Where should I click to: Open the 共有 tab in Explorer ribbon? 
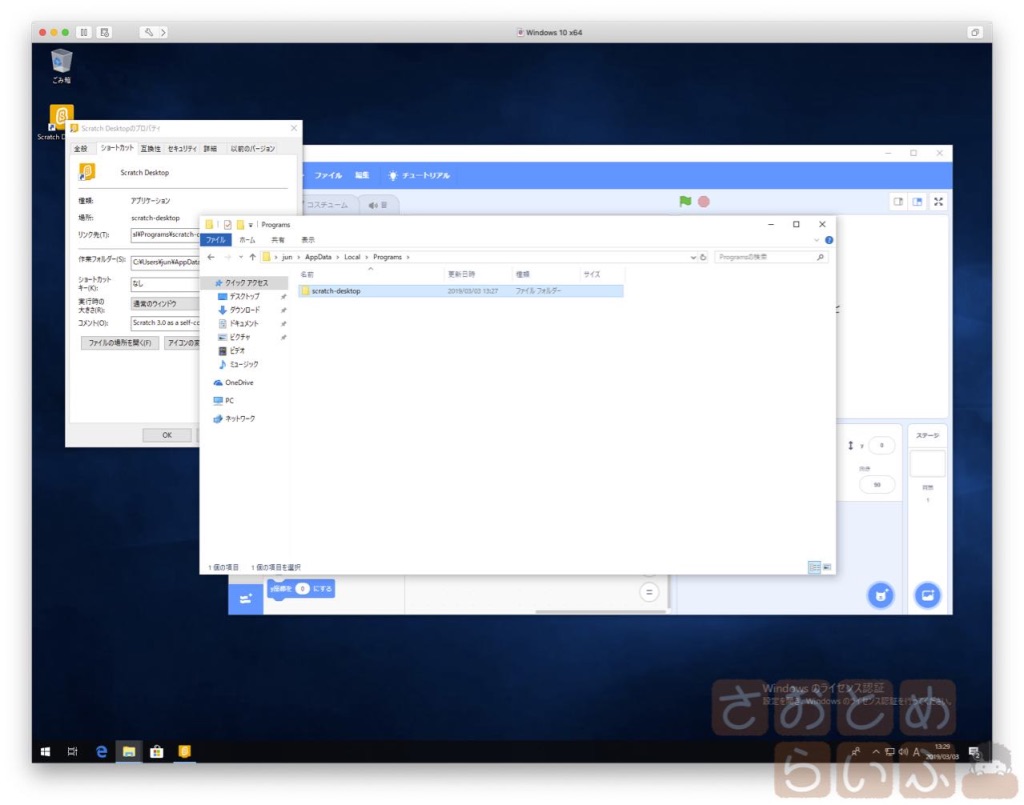278,240
